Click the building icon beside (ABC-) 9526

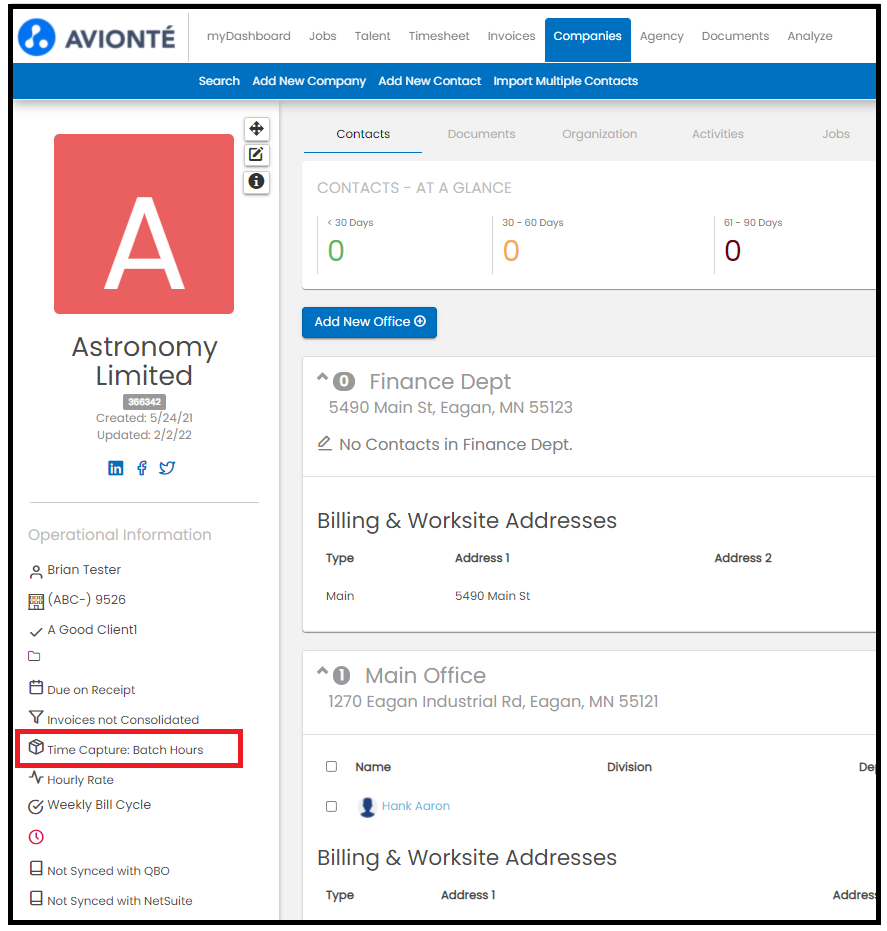[36, 601]
